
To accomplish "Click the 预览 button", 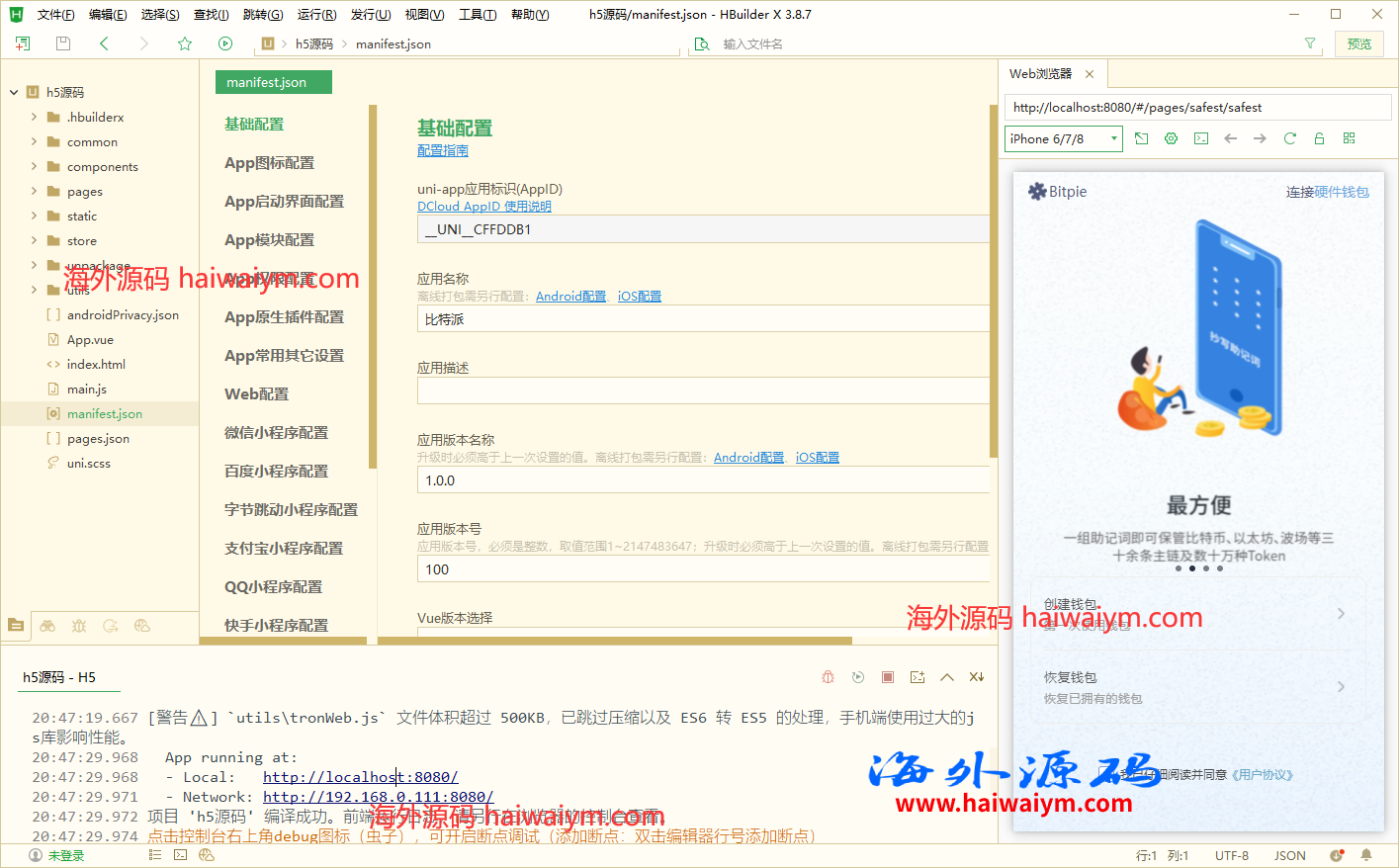I will pyautogui.click(x=1358, y=43).
